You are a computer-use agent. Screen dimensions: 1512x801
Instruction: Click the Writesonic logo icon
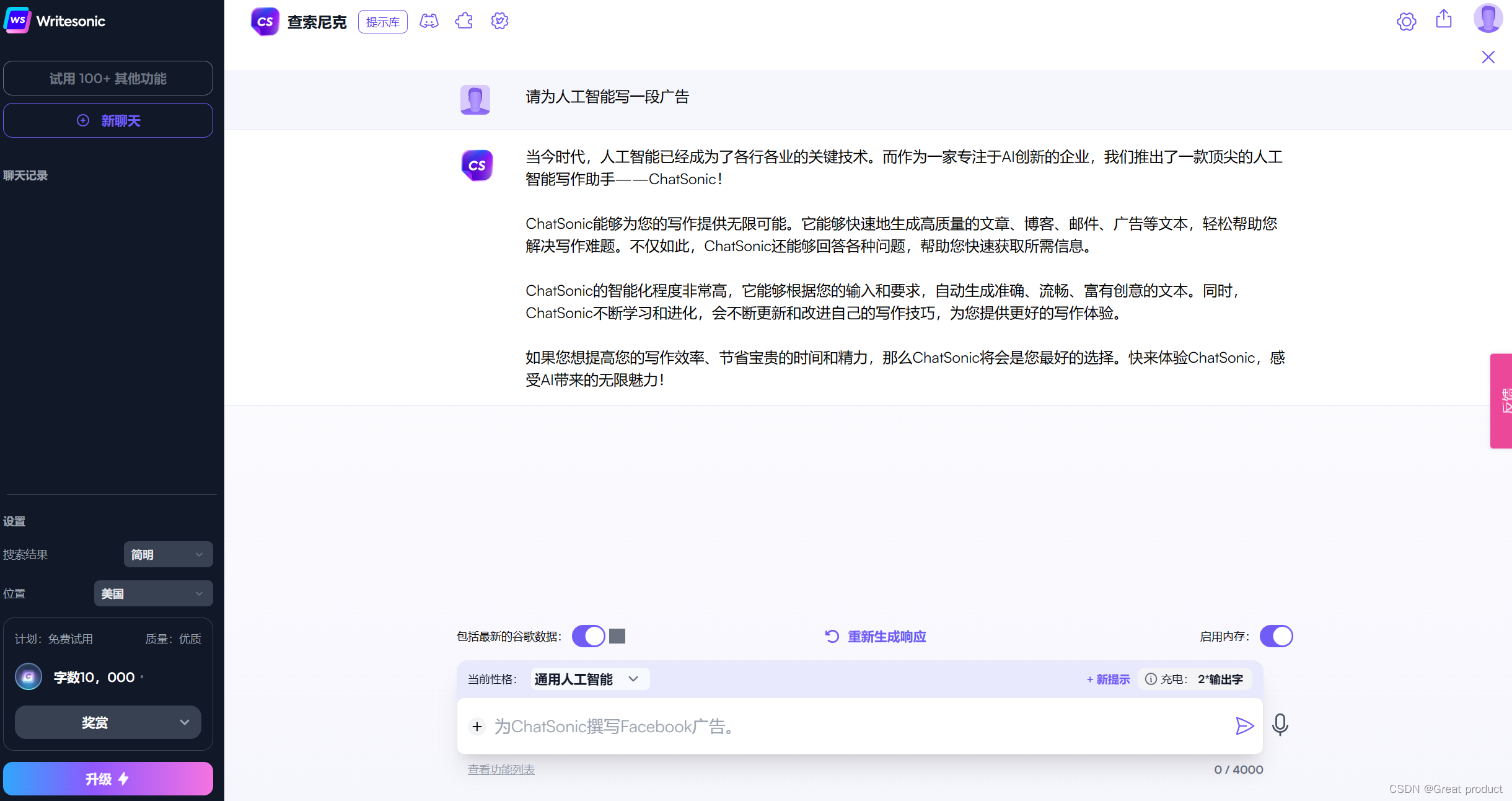click(x=17, y=20)
